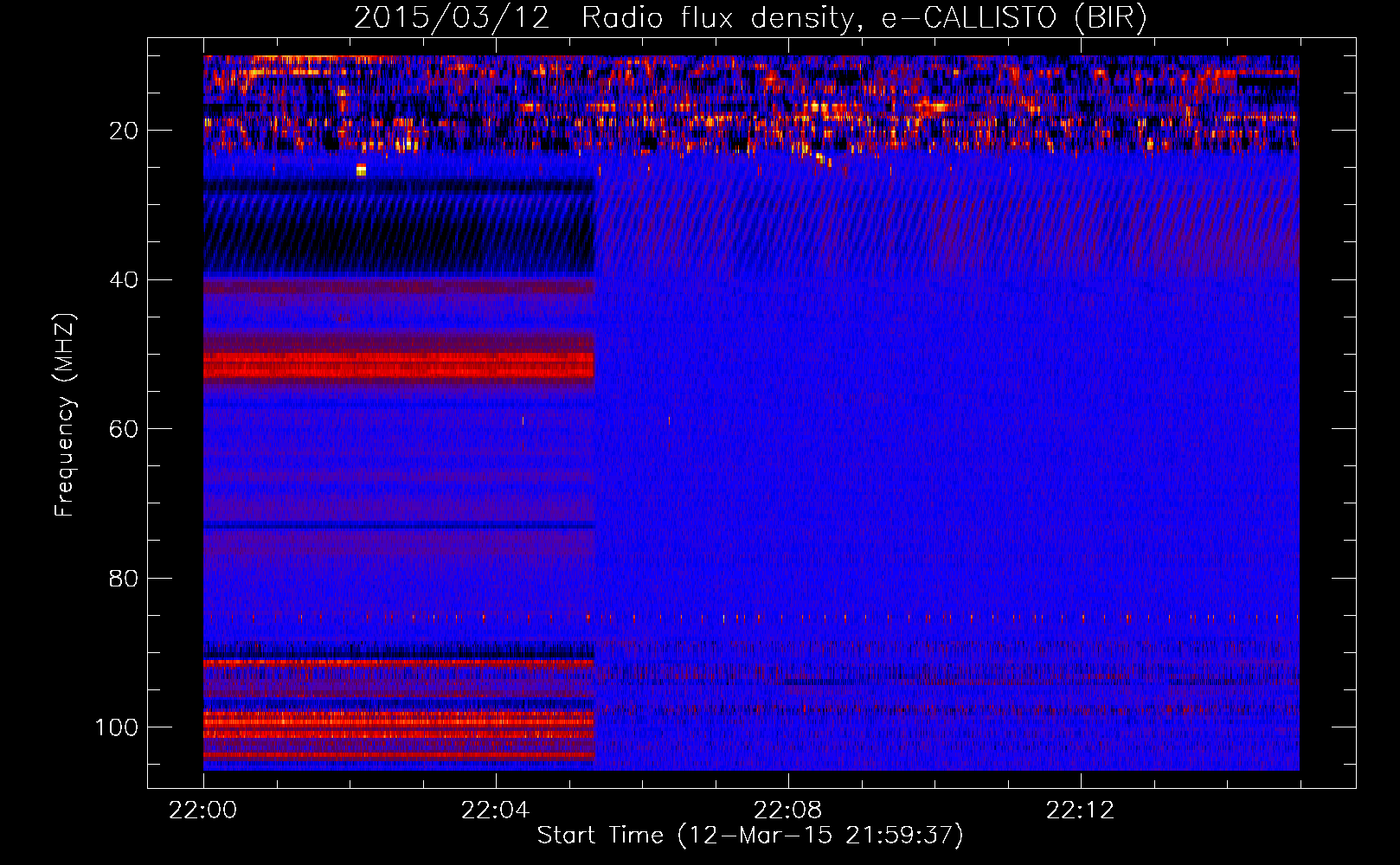Screen dimensions: 1400x865
Task: Click the 40 frequency tick label
Action: point(124,280)
